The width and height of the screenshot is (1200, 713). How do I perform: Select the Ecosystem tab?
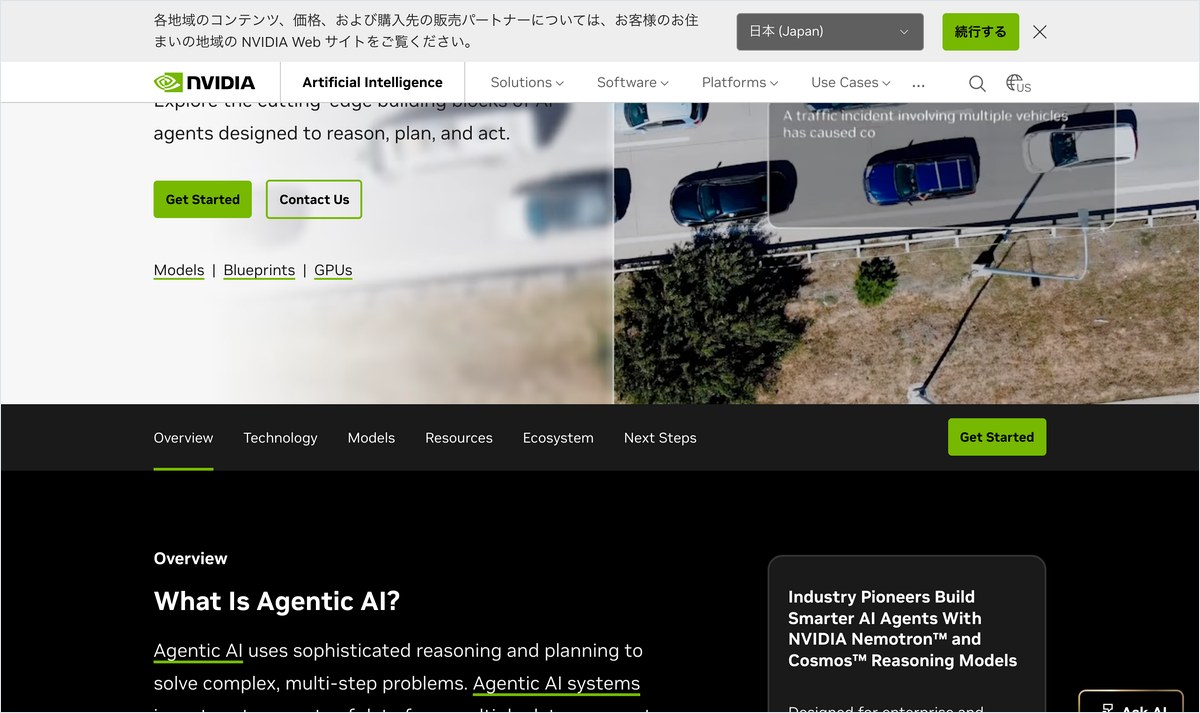pyautogui.click(x=558, y=438)
